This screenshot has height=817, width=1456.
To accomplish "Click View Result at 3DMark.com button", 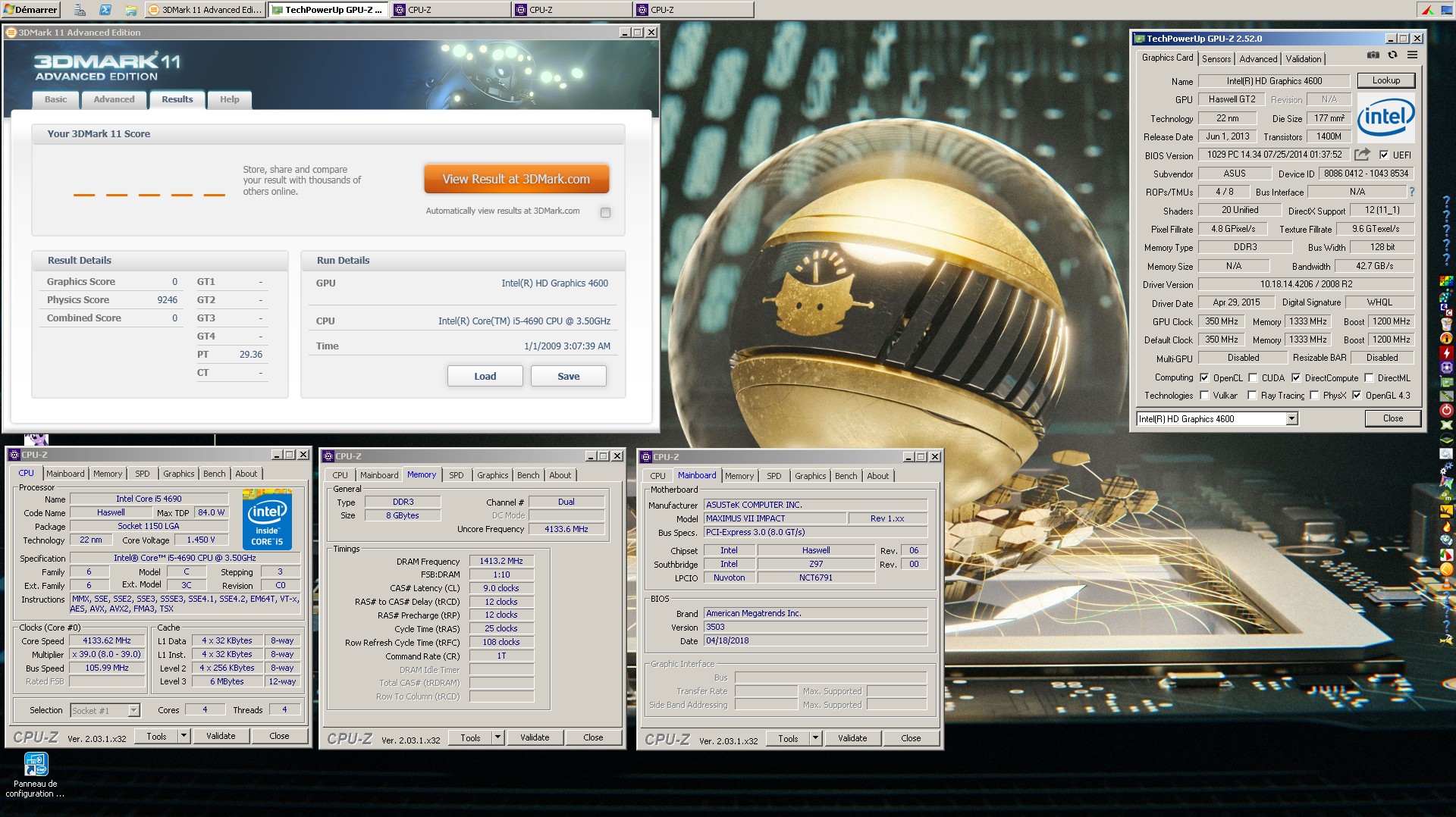I will click(516, 179).
